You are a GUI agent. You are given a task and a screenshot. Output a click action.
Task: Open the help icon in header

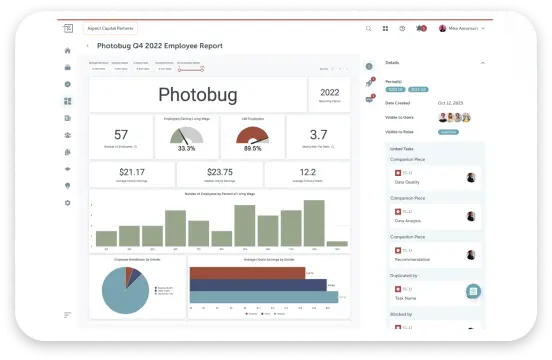pyautogui.click(x=402, y=29)
